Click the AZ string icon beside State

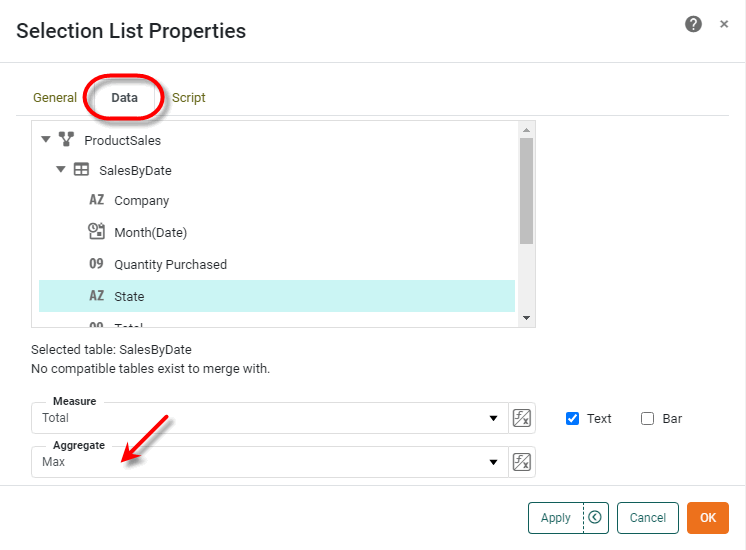(x=97, y=295)
